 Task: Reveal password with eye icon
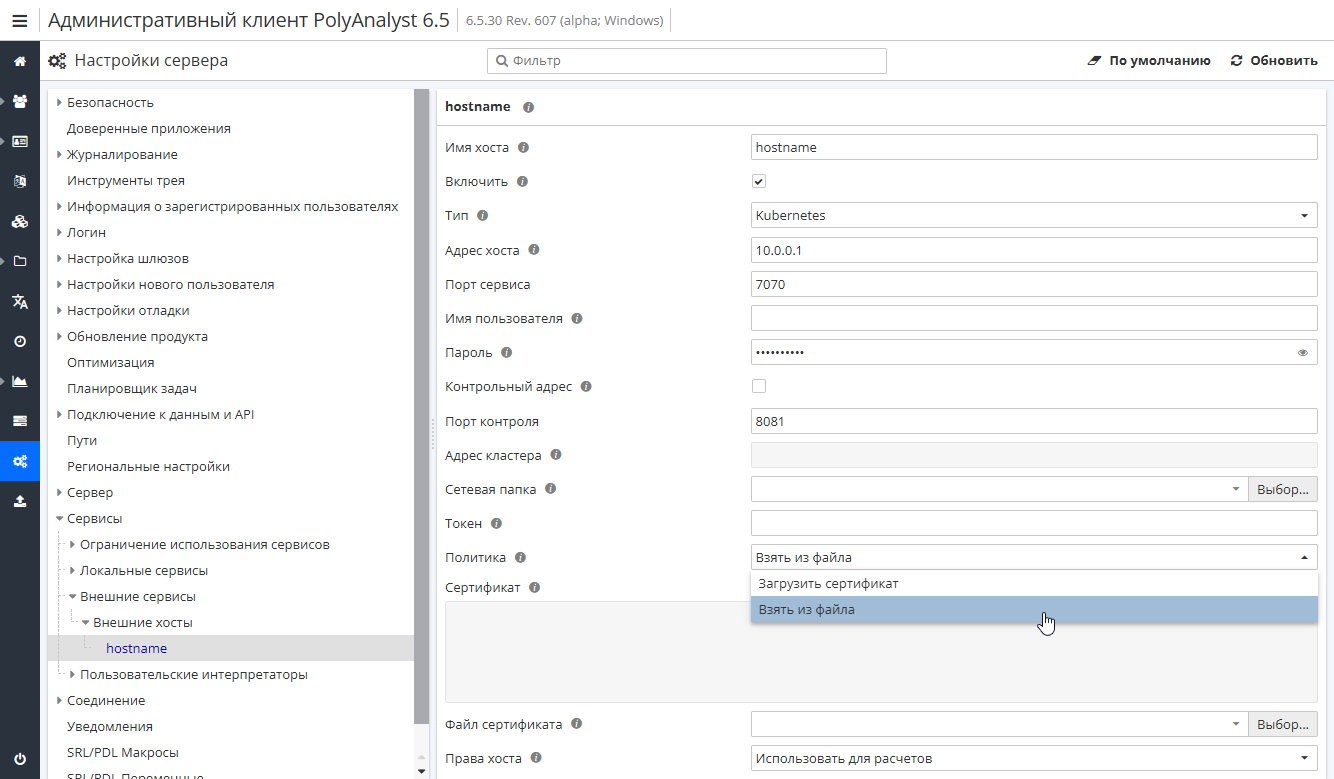(1302, 353)
